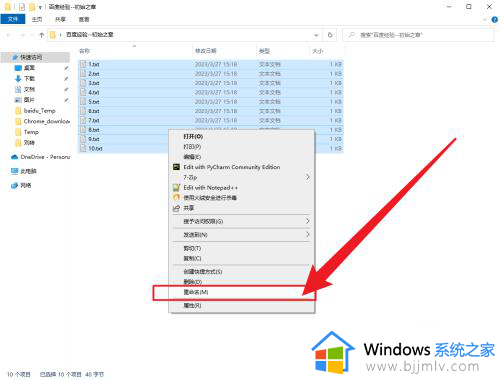Viewport: 500px width, 380px height.
Task: Expand the 7-Zip submenu
Action: pos(242,177)
